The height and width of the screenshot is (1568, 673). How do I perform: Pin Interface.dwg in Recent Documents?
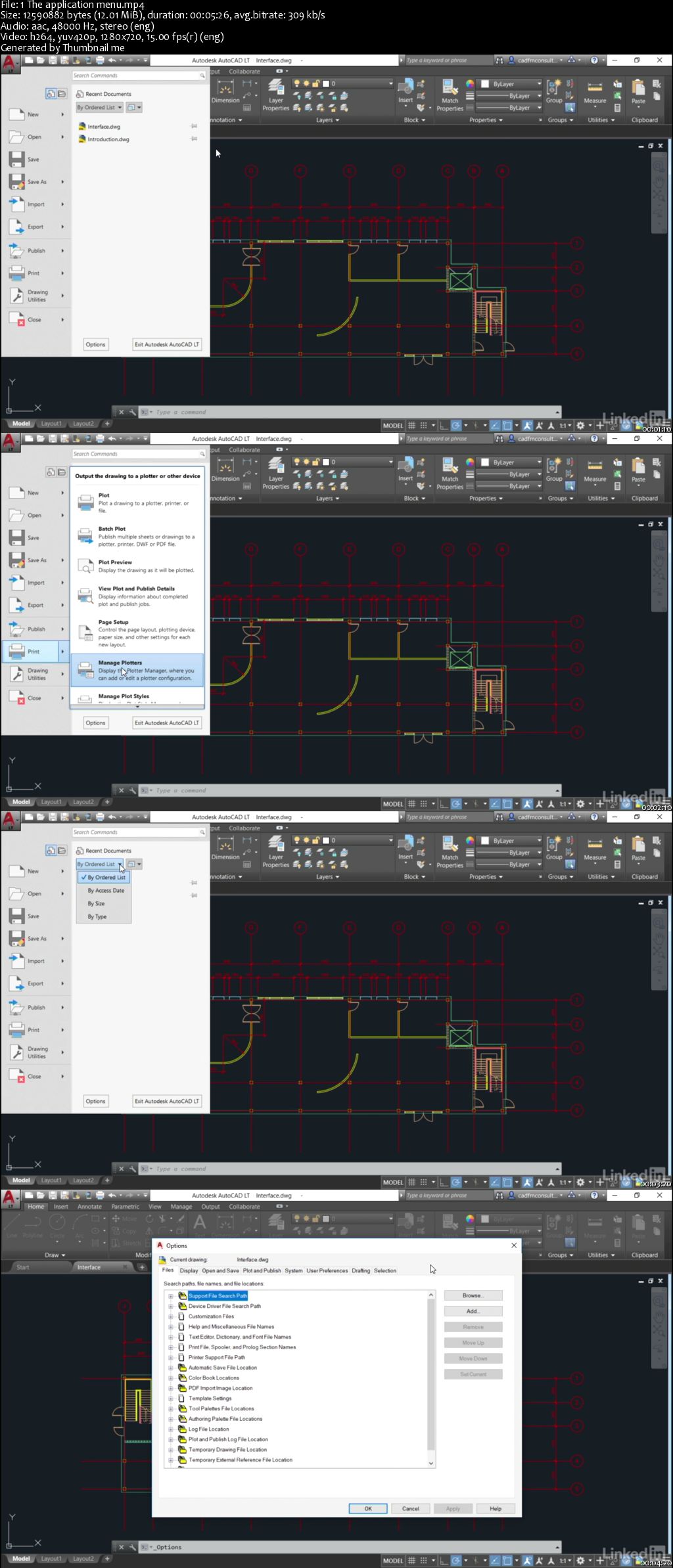(194, 126)
